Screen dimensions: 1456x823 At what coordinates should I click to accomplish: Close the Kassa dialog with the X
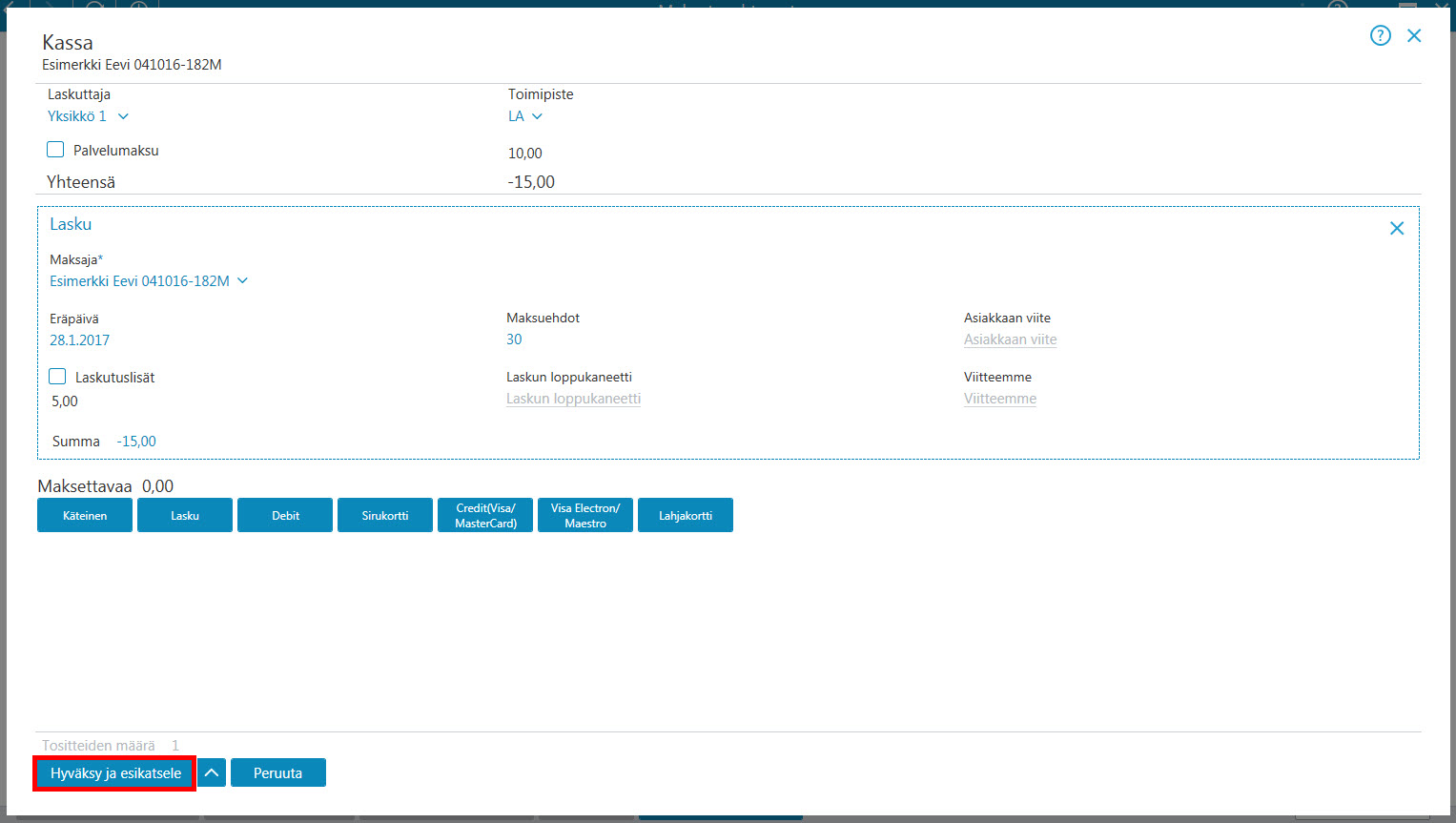pos(1414,35)
